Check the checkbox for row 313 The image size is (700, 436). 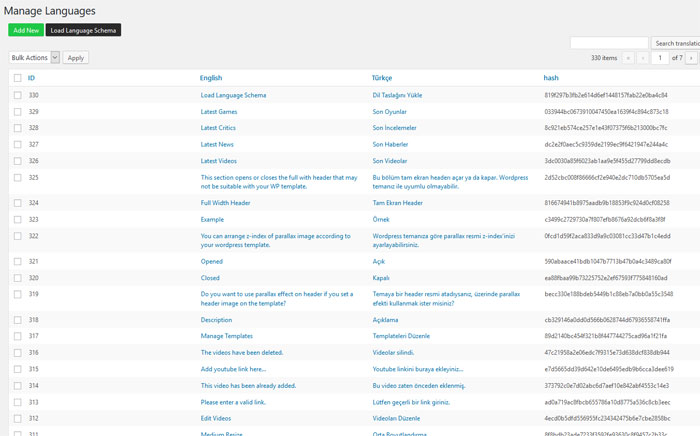coord(17,402)
